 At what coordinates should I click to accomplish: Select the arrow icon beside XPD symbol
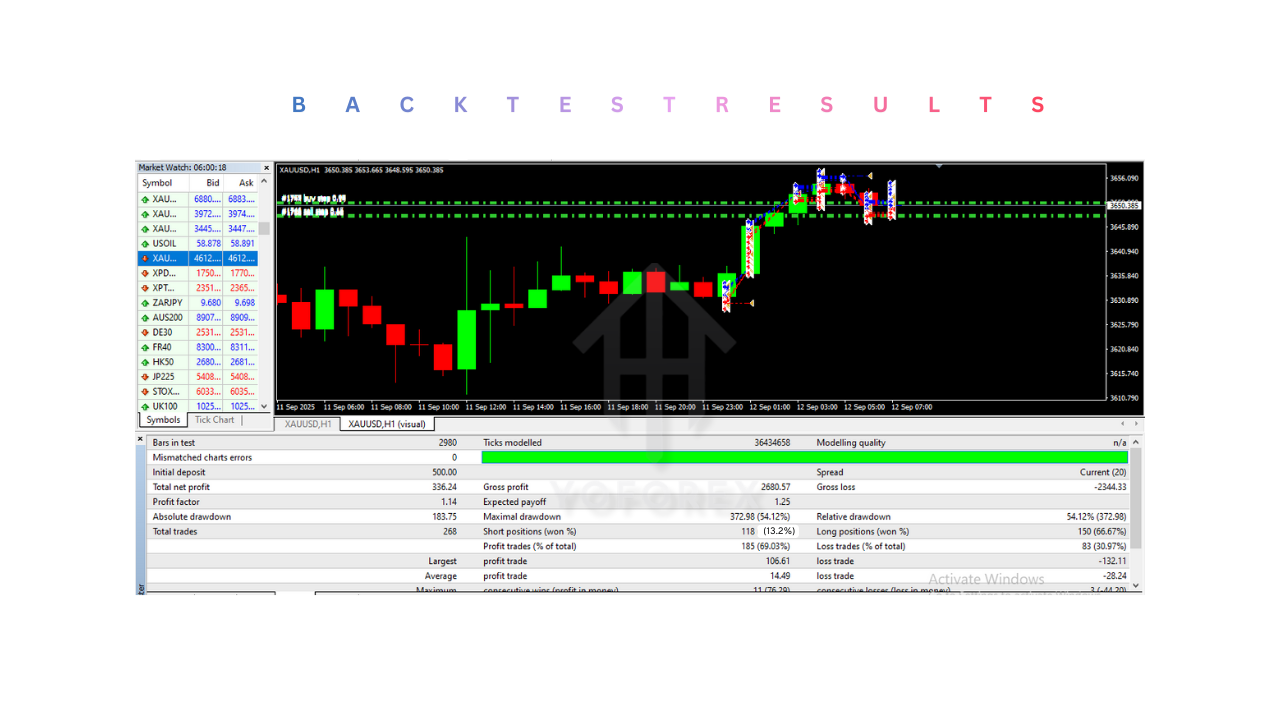(146, 272)
